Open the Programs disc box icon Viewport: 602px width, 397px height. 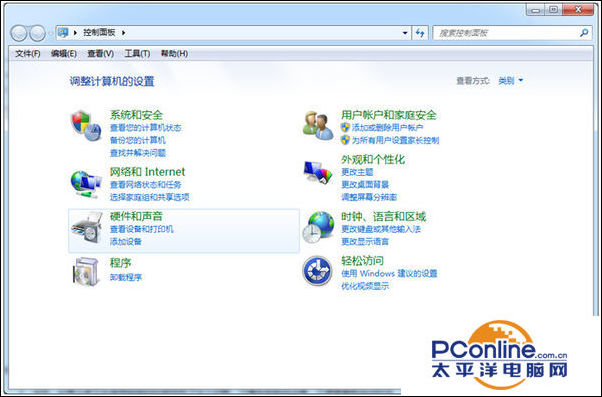(86, 272)
